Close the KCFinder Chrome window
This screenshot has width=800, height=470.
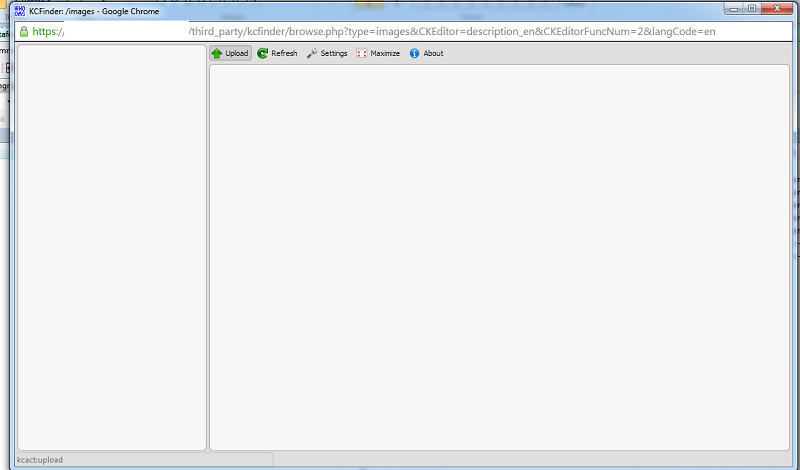778,9
